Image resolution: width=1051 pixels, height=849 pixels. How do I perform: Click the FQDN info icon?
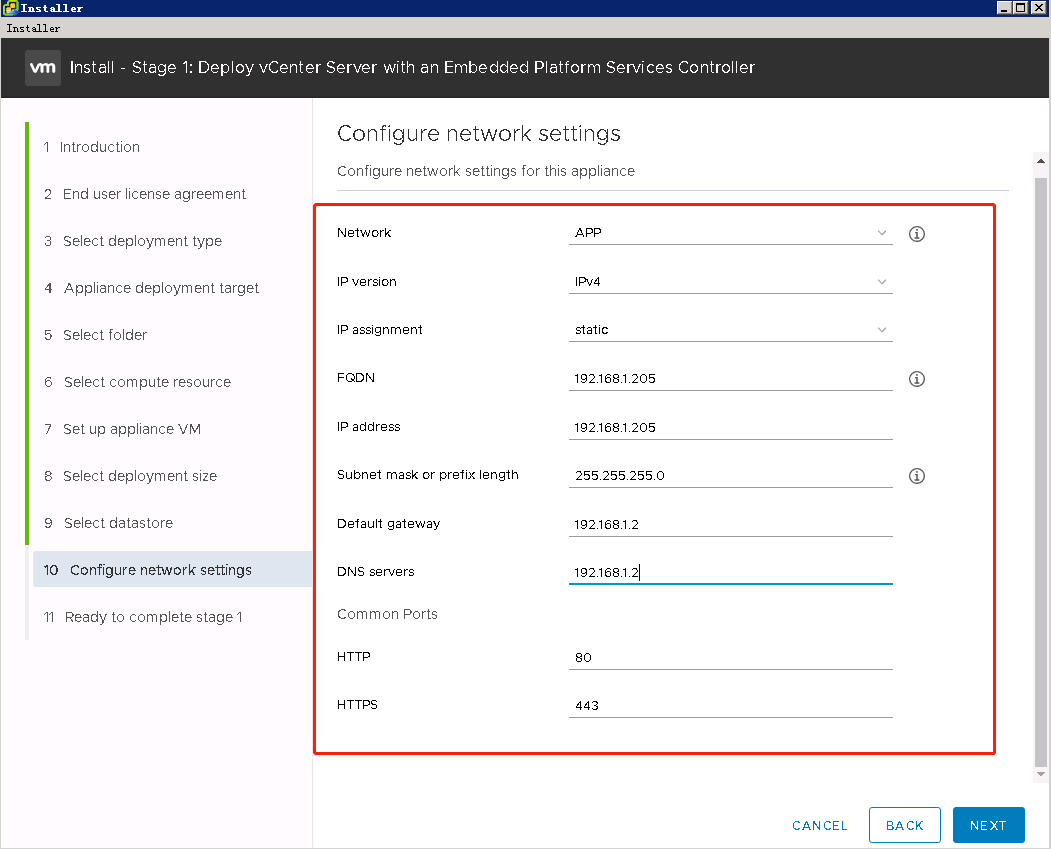point(916,379)
